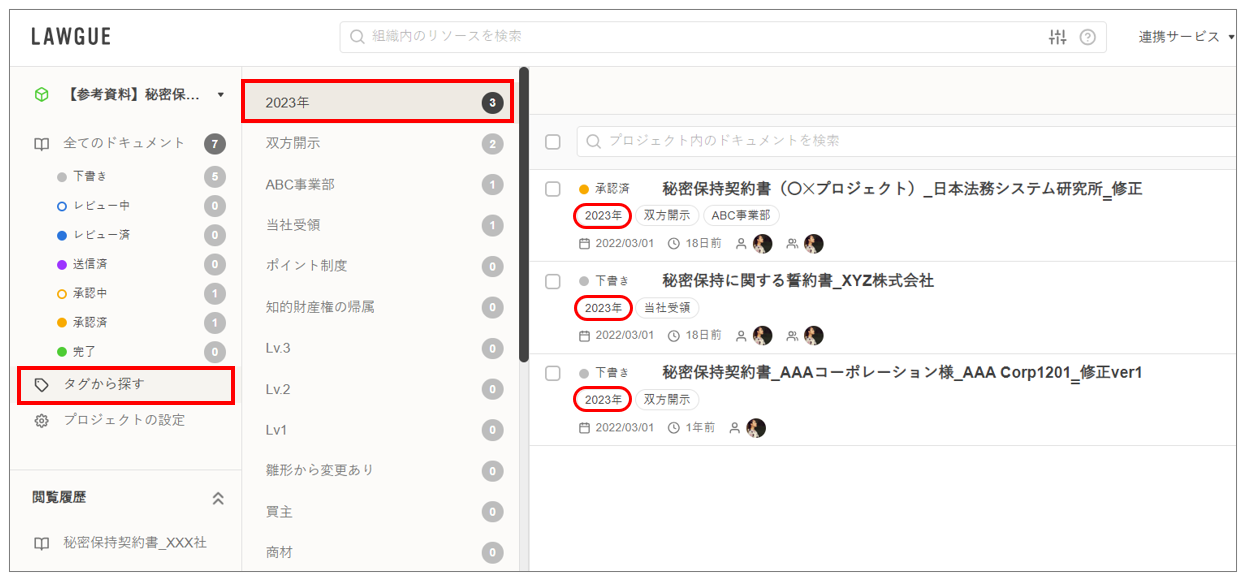Click avatar on XYZ株式会社 document row

click(763, 336)
